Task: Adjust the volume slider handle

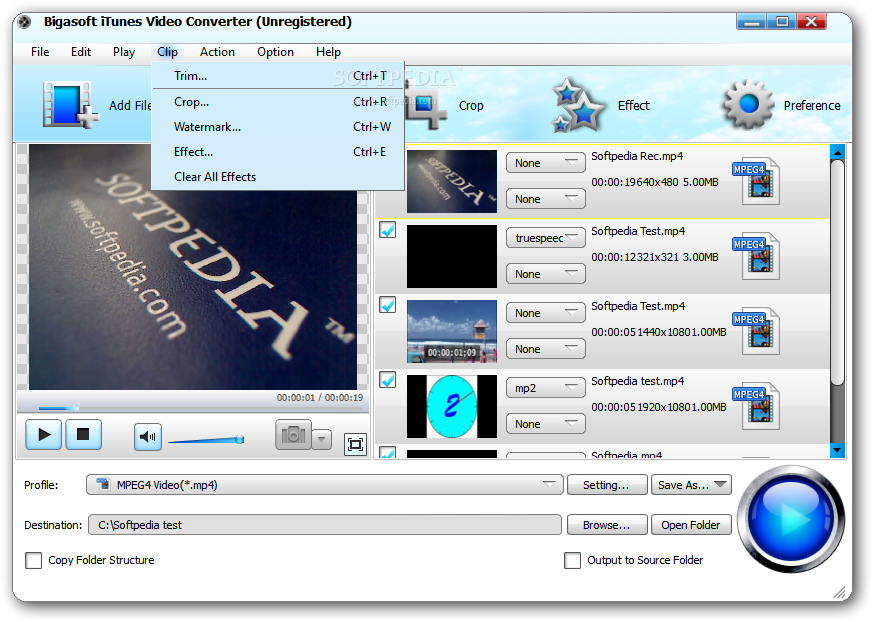Action: pyautogui.click(x=239, y=439)
